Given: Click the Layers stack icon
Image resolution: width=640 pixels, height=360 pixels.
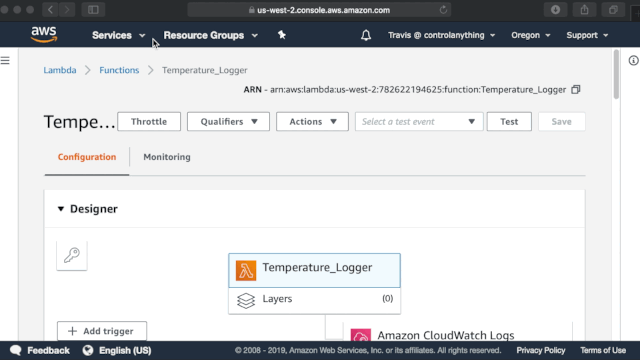Looking at the screenshot, I should pyautogui.click(x=246, y=301).
